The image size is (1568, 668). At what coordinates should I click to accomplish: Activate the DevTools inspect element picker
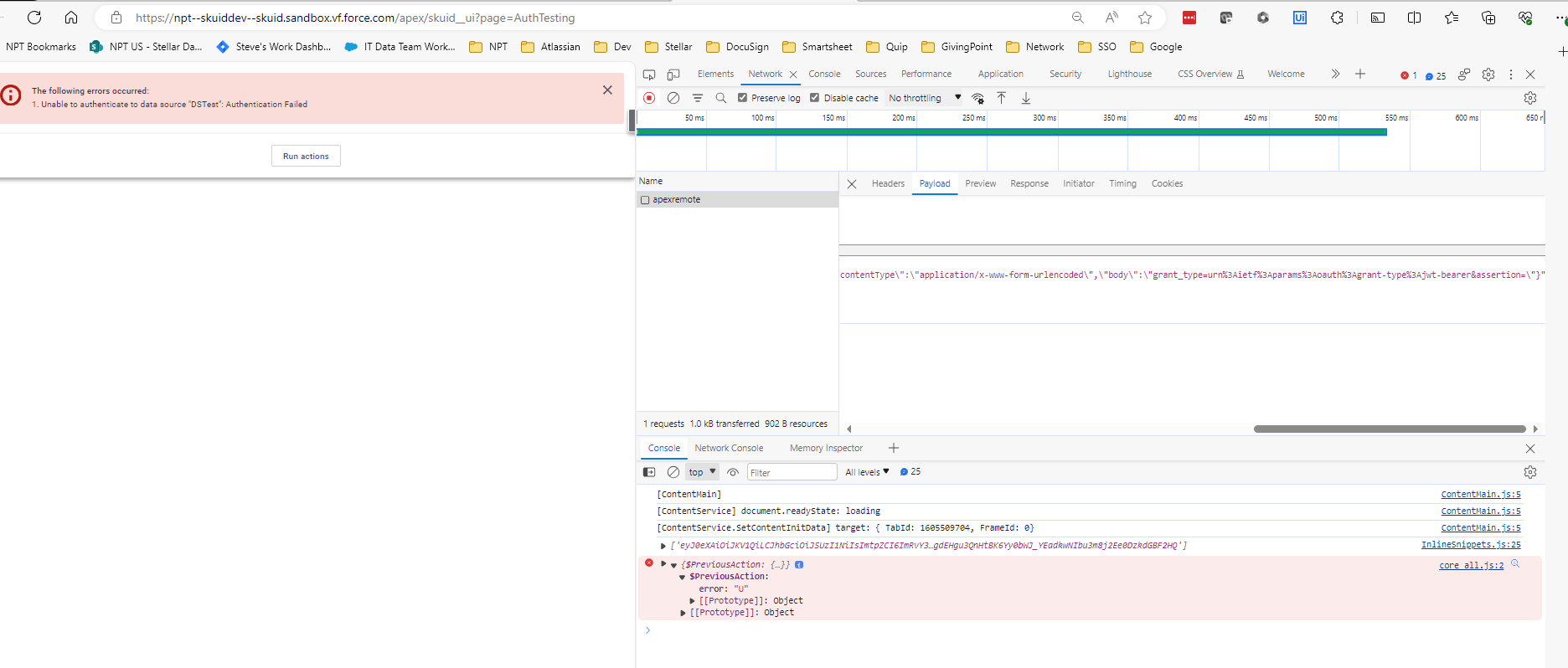[649, 75]
